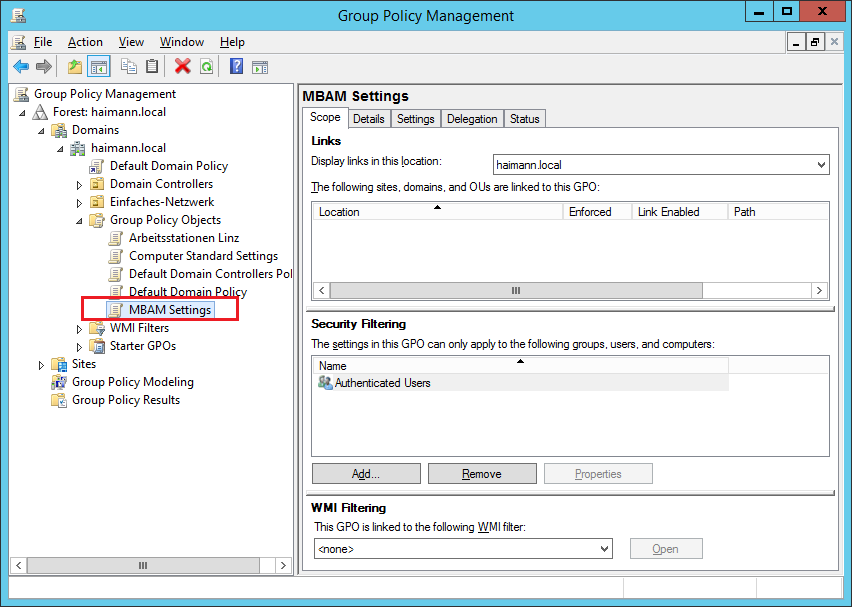852x607 pixels.
Task: Open the Window menu
Action: click(181, 42)
